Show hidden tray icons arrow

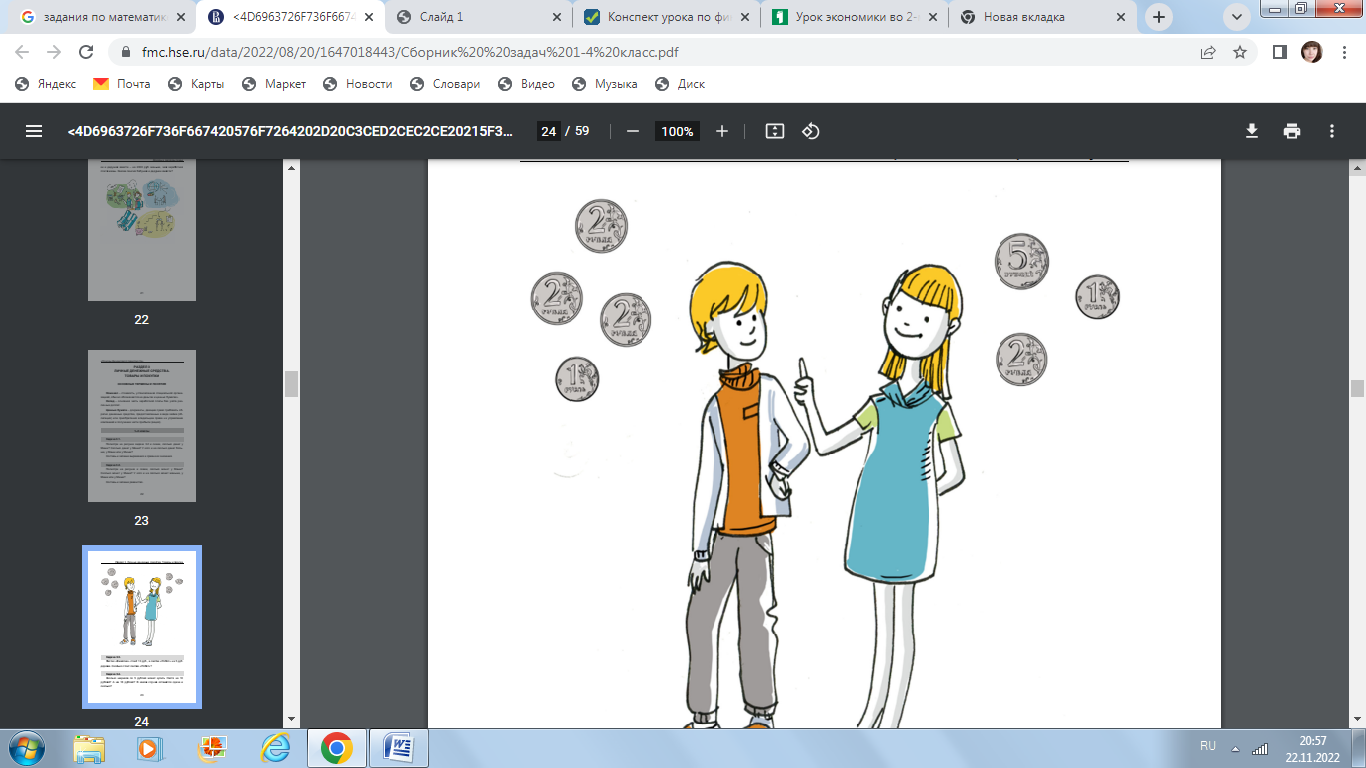point(1237,747)
